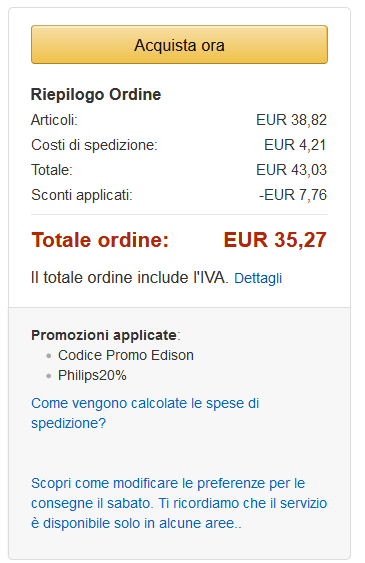
Task: Click the Promozioni applicate heading
Action: pyautogui.click(x=104, y=335)
